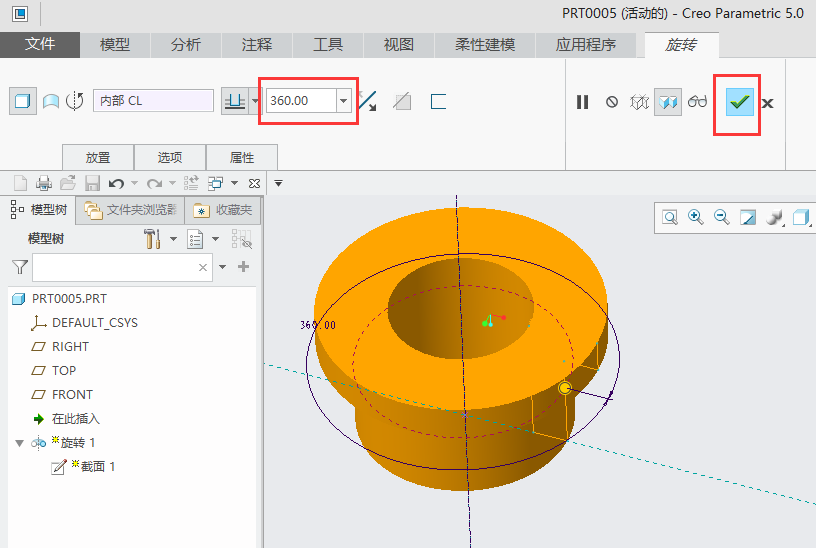Click the yellow angle drag handle
The width and height of the screenshot is (816, 548).
(x=565, y=387)
